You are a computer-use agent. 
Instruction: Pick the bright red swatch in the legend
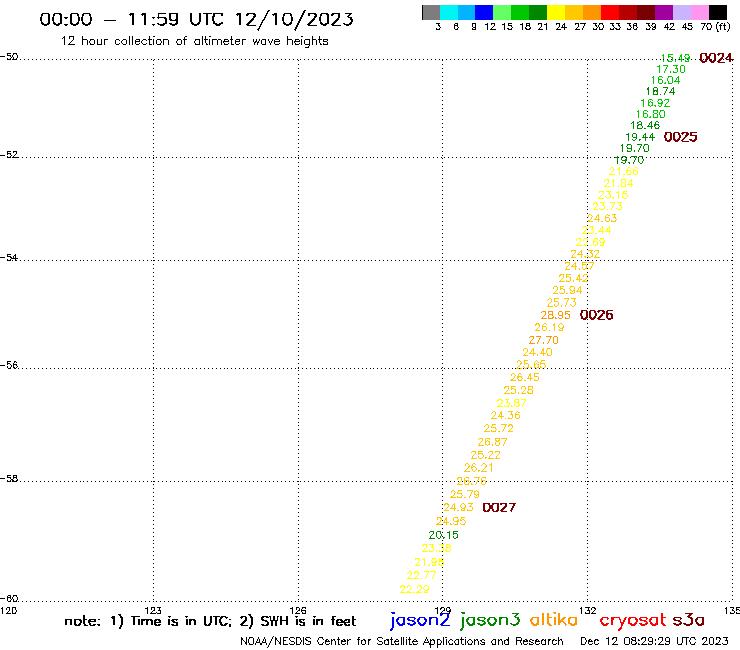click(x=610, y=12)
